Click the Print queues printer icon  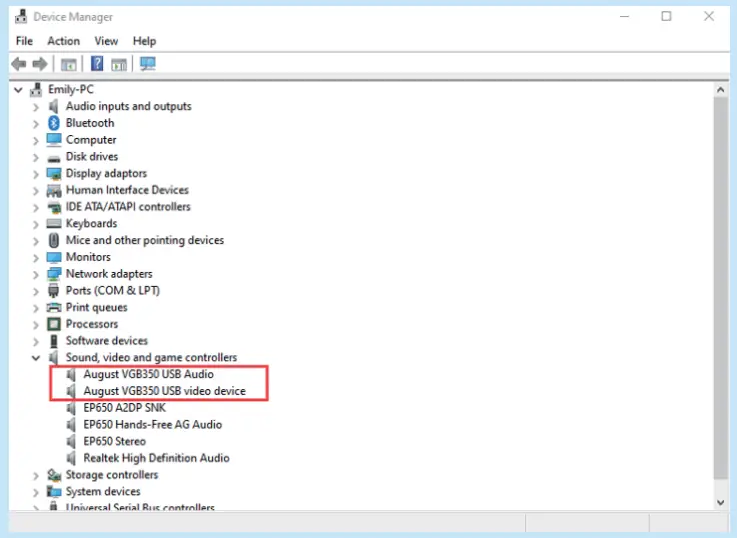point(54,307)
